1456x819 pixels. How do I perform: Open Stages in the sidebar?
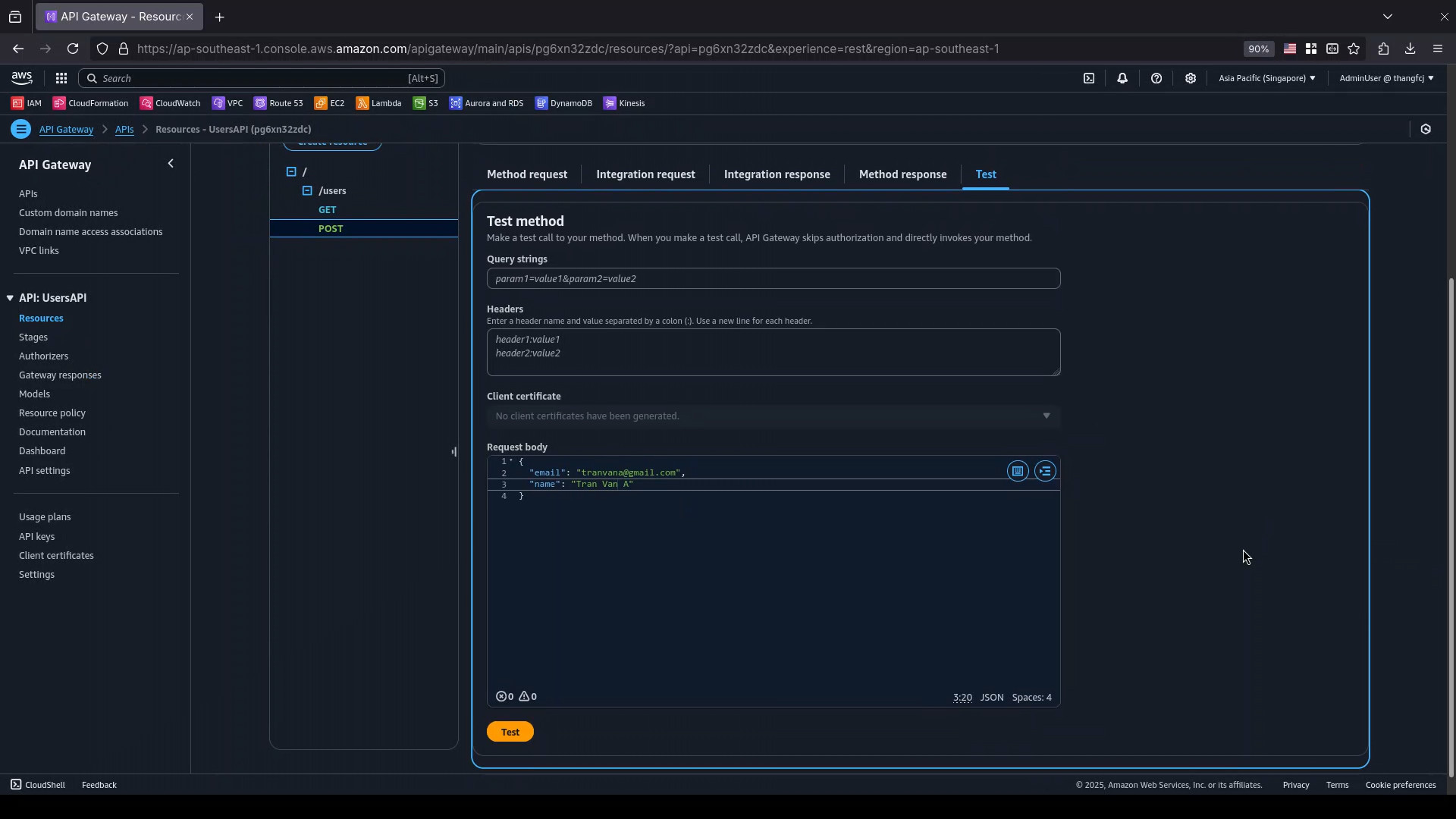coord(33,337)
